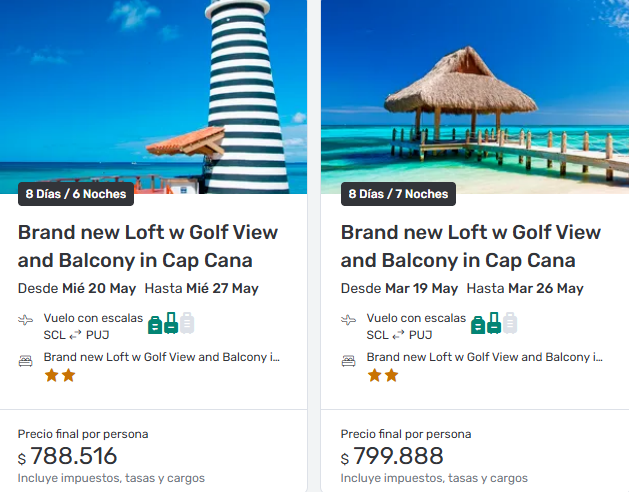The height and width of the screenshot is (492, 629).
Task: Open the package title starting Mié 20 May
Action: [135, 246]
